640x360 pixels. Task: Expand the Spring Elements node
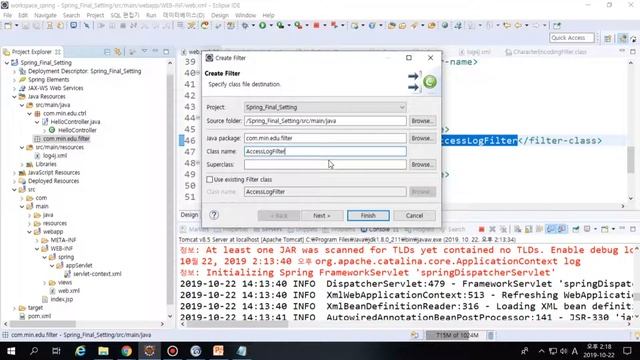[x=15, y=80]
